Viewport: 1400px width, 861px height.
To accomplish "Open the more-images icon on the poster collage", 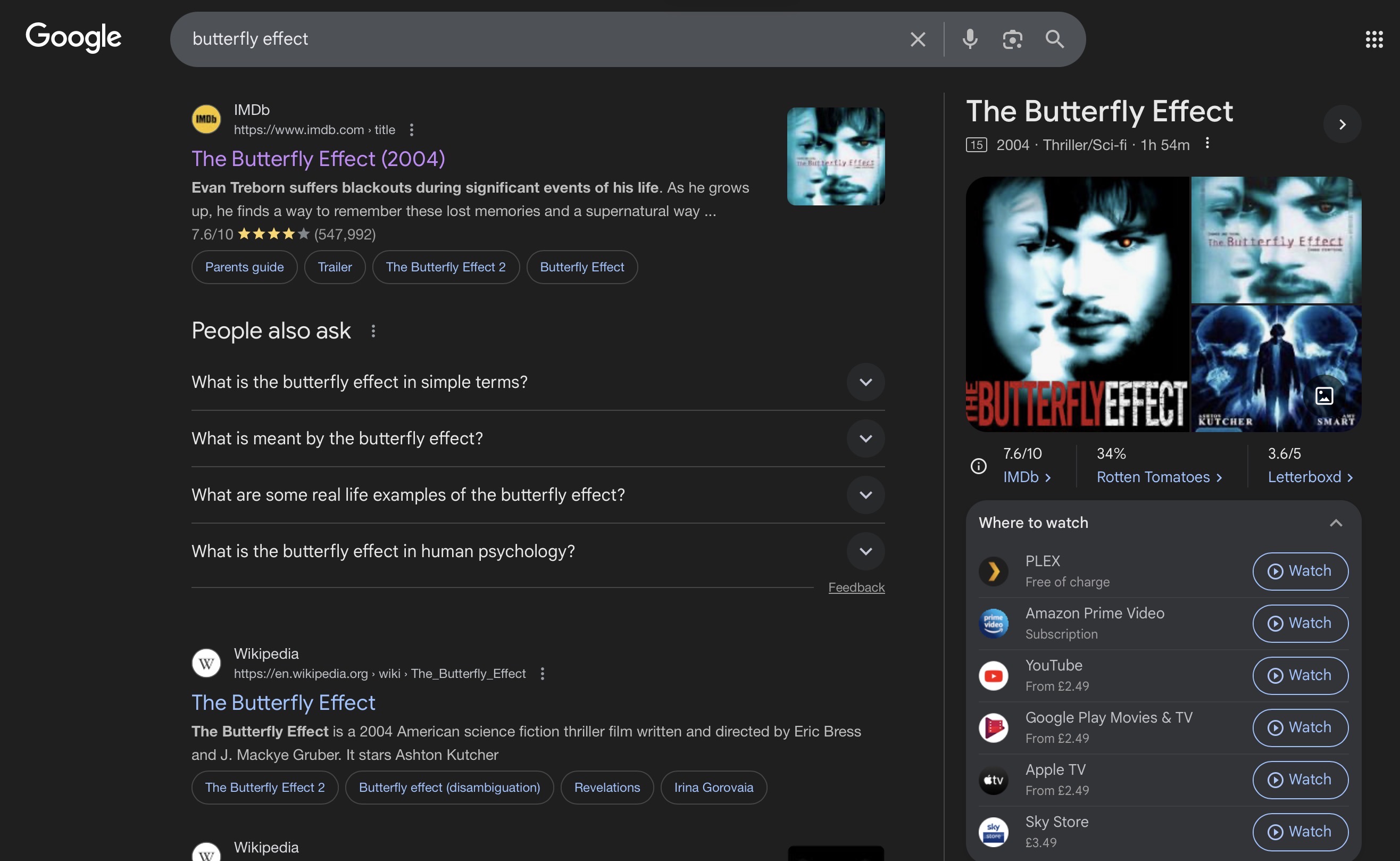I will click(x=1324, y=395).
